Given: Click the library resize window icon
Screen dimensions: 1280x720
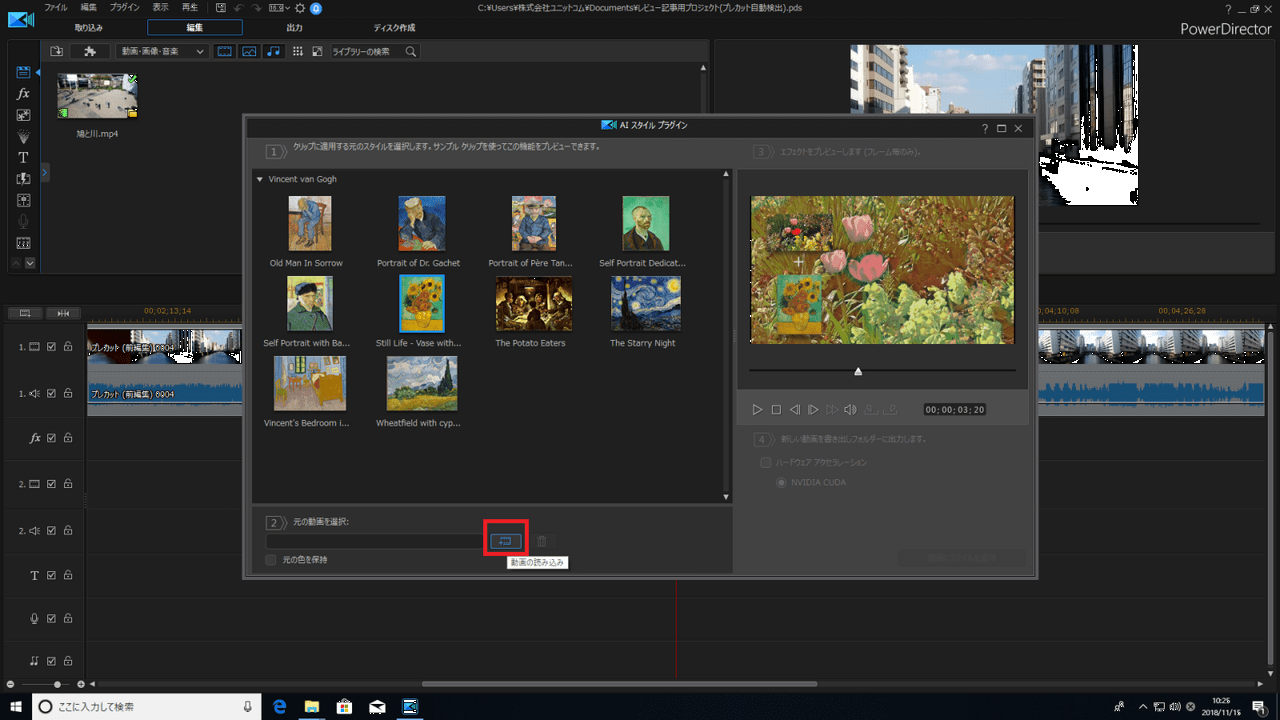Looking at the screenshot, I should pos(317,51).
